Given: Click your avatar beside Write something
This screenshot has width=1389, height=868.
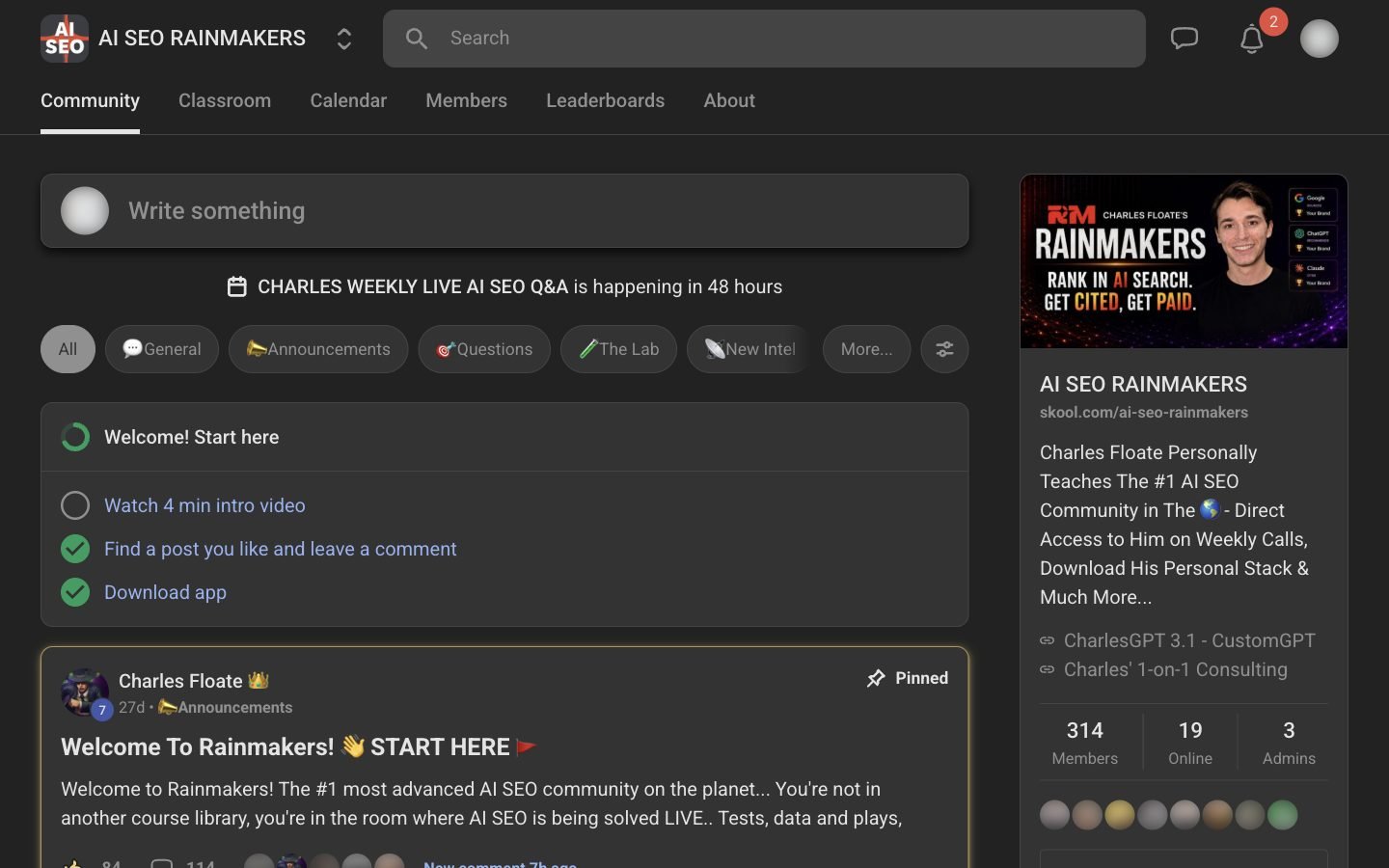Looking at the screenshot, I should (85, 211).
